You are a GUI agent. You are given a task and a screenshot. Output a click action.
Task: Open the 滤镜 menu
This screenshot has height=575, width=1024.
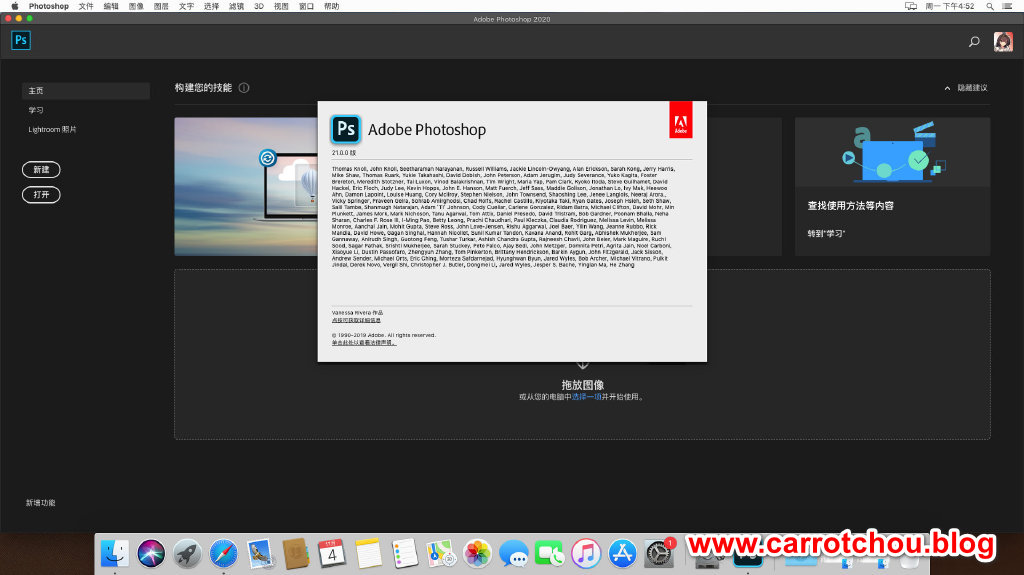237,6
